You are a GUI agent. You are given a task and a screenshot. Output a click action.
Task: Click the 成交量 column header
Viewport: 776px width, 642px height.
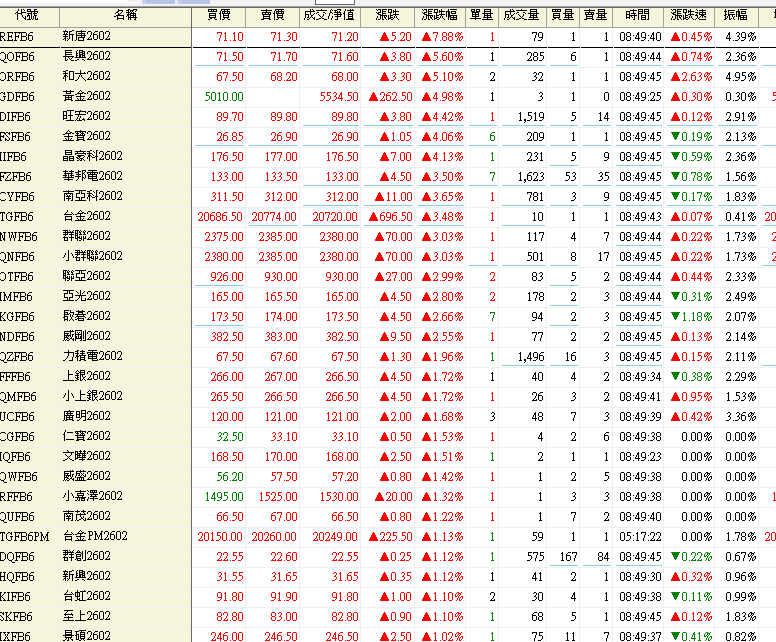coord(521,15)
